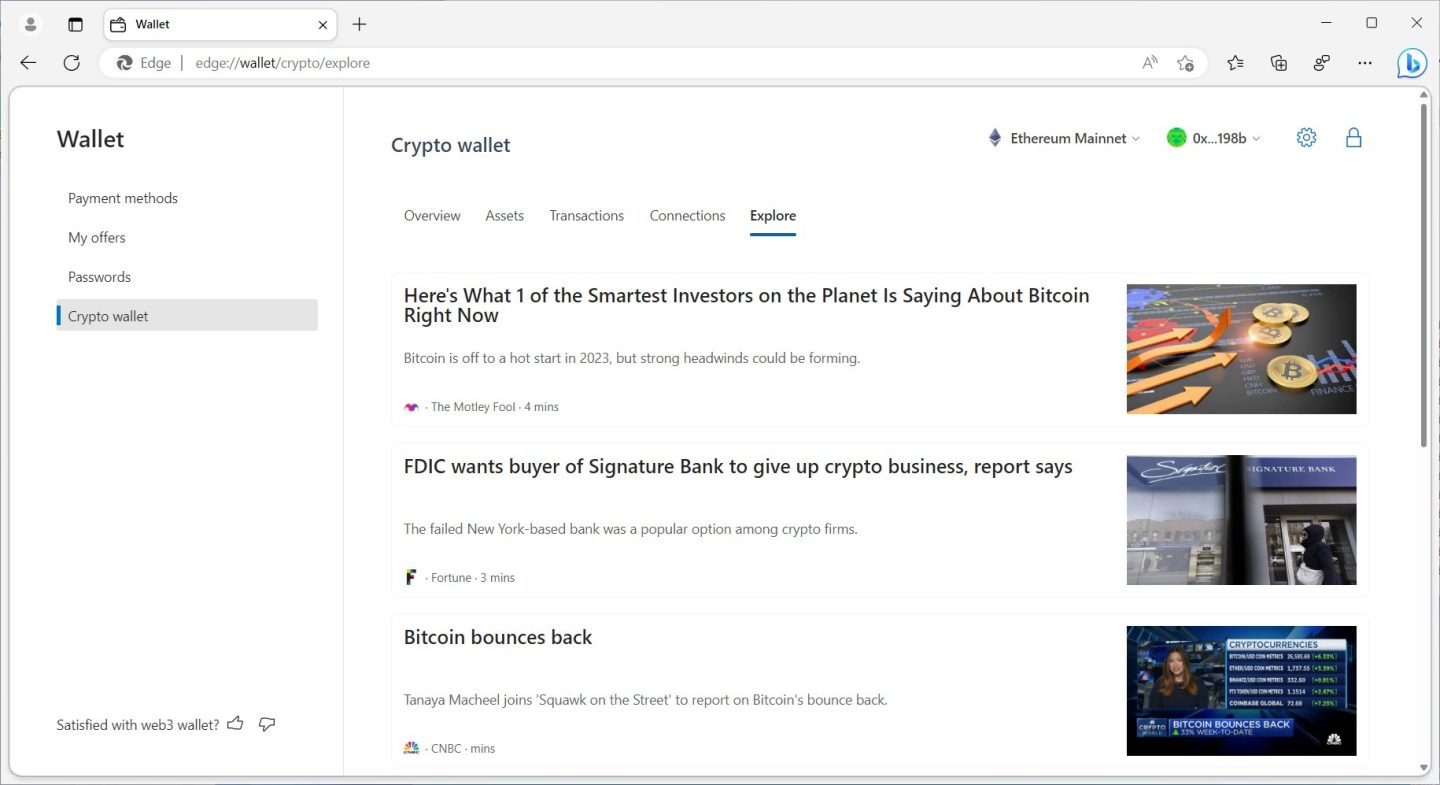Open the browser Settings and more menu
Image resolution: width=1440 pixels, height=785 pixels.
tap(1364, 62)
